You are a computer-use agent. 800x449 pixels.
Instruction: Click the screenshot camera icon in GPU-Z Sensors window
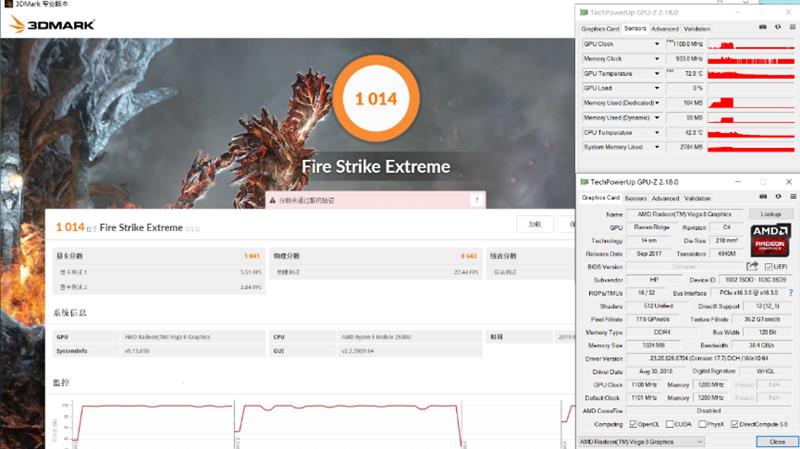point(764,29)
